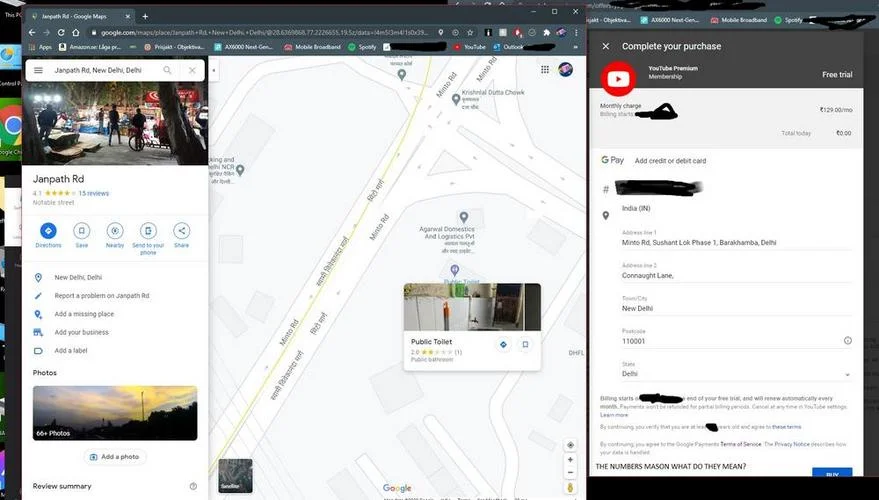
Task: Open the Google Maps hamburger menu
Action: pos(38,70)
